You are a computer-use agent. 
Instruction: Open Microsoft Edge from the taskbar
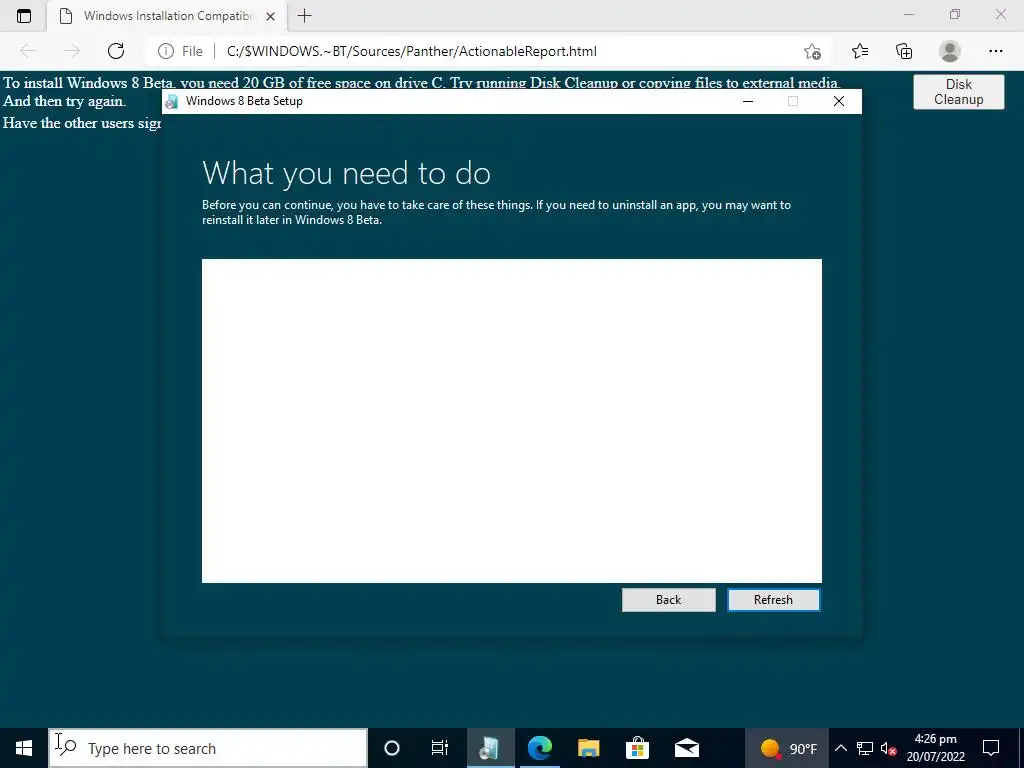click(539, 748)
